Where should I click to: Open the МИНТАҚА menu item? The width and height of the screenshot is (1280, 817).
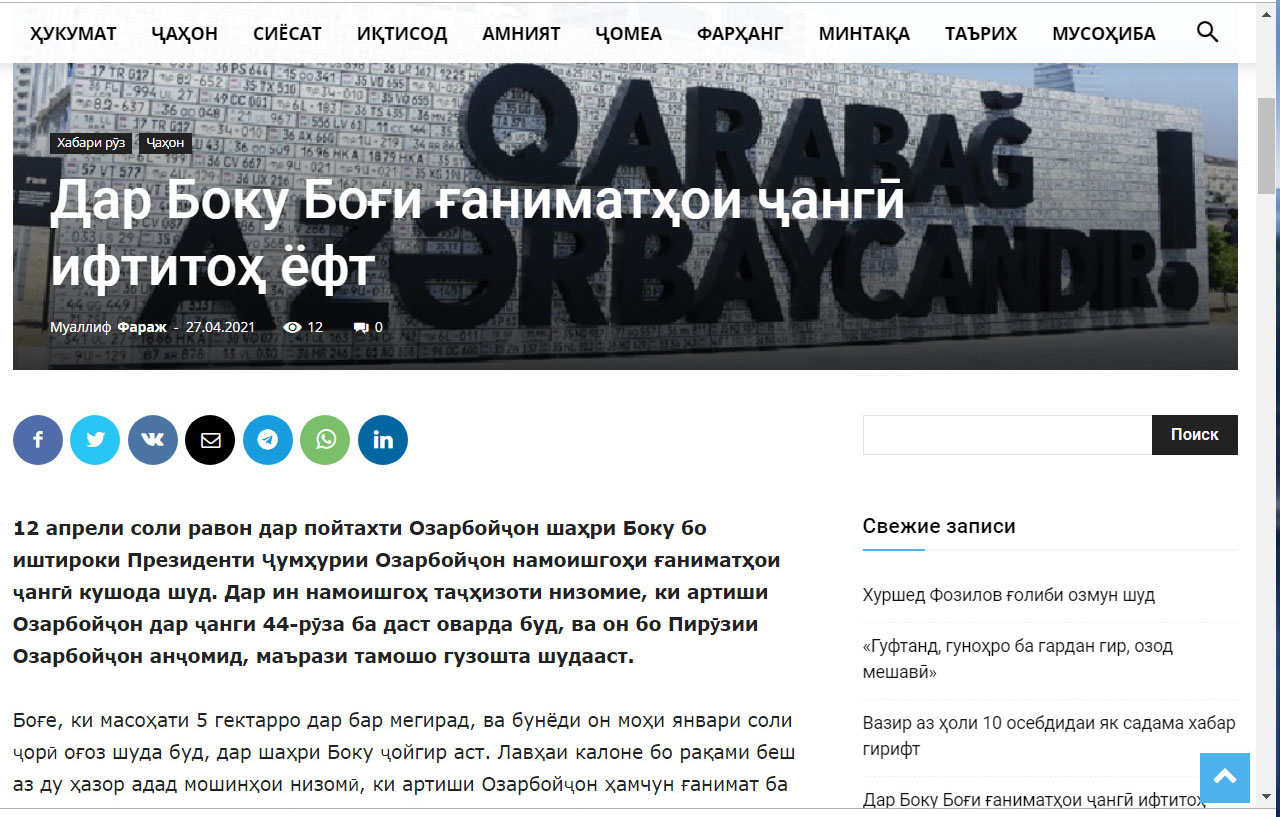click(x=864, y=34)
